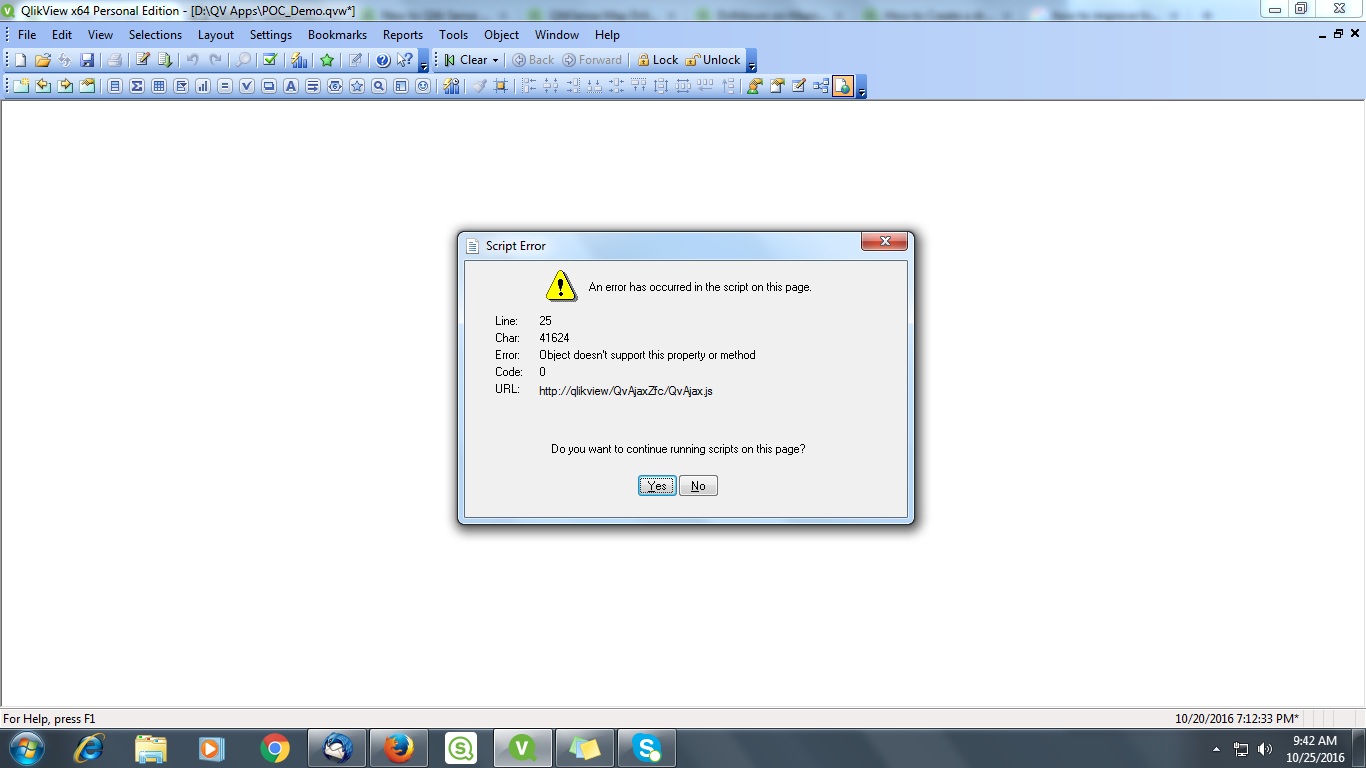Open the Object menu
This screenshot has height=768, width=1366.
pos(501,34)
